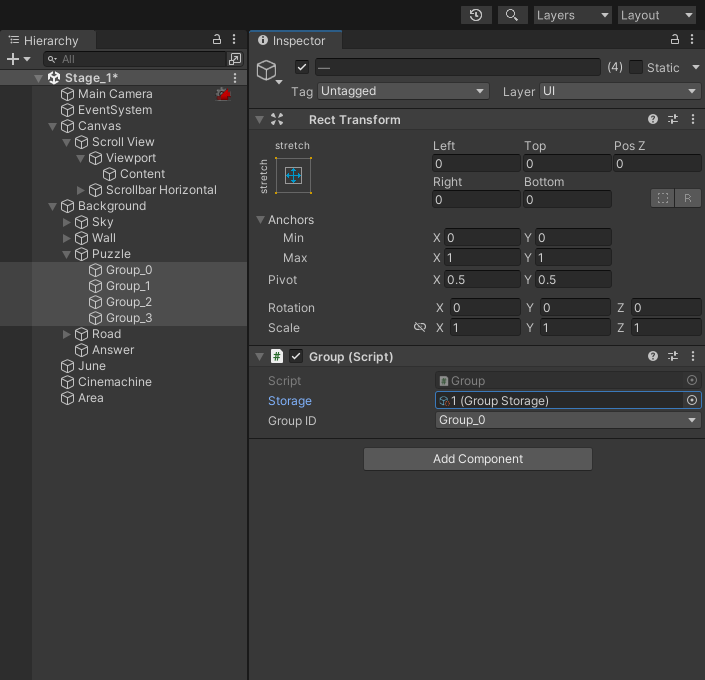Viewport: 705px width, 680px height.
Task: Toggle the GameObject active checkbox
Action: [302, 67]
